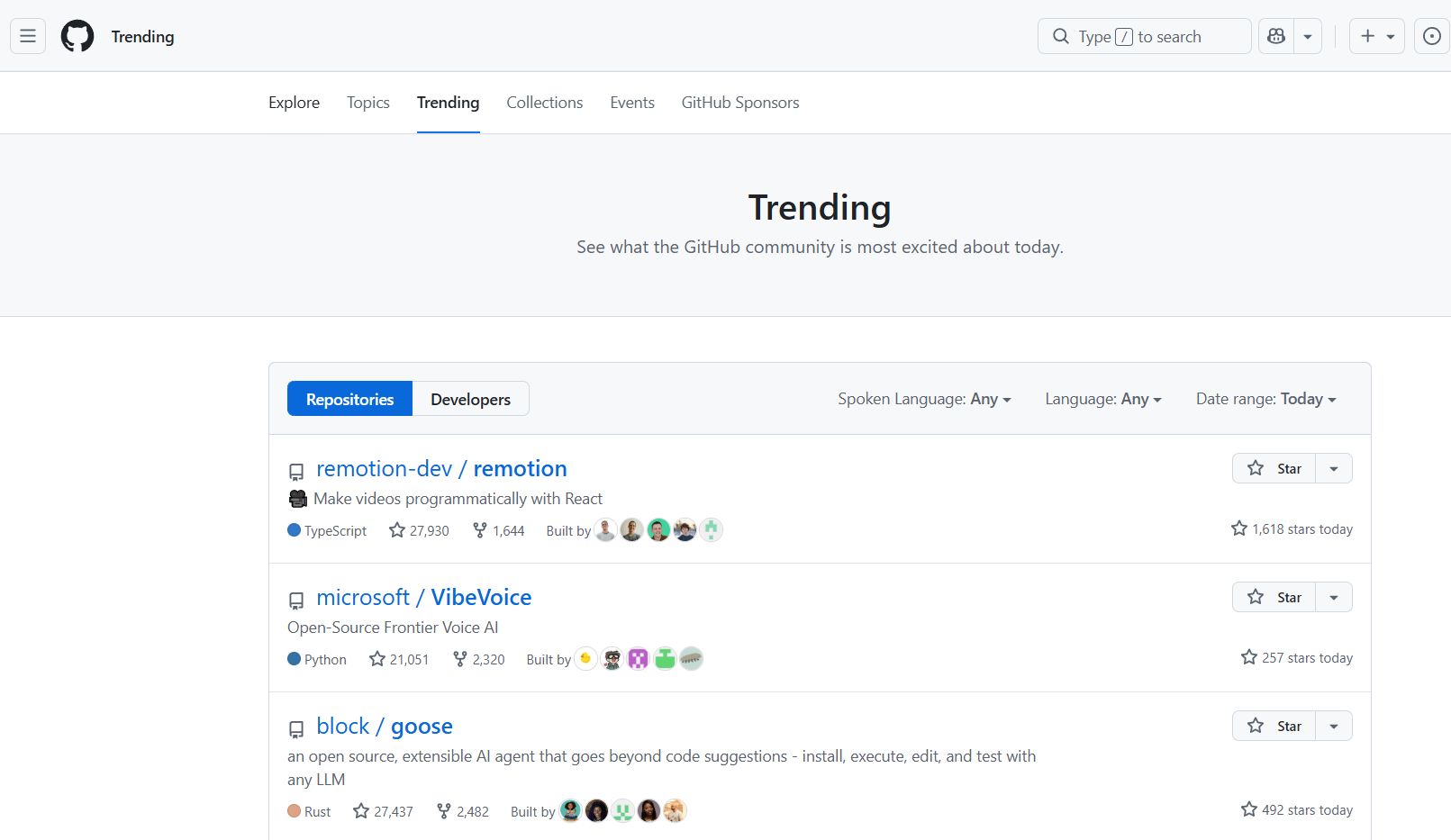Go to GitHub Sponsors tab
Image resolution: width=1451 pixels, height=840 pixels.
point(740,103)
